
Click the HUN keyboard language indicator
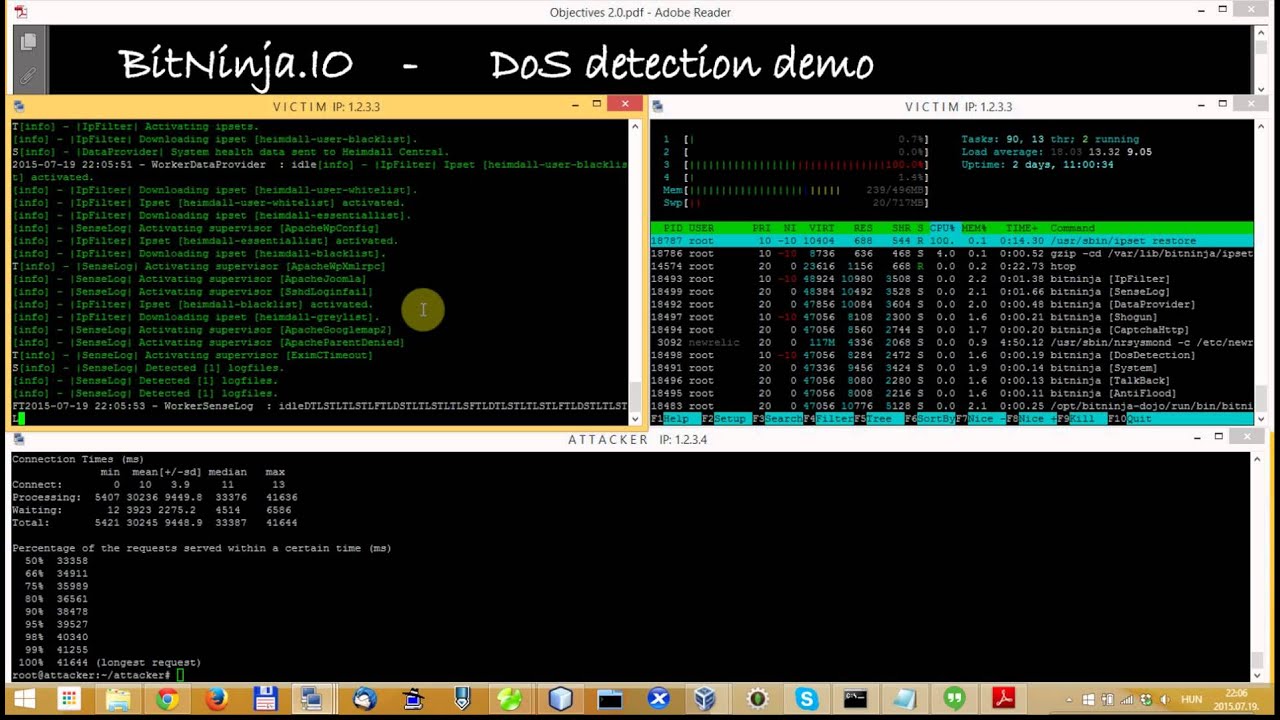[1192, 700]
